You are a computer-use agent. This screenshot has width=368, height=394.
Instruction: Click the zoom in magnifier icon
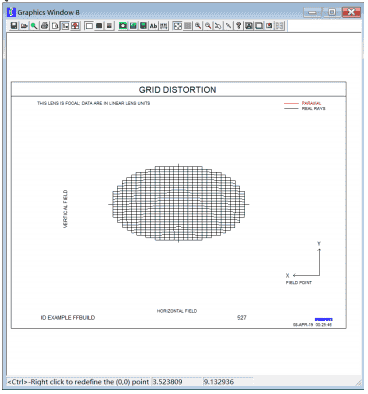point(198,26)
